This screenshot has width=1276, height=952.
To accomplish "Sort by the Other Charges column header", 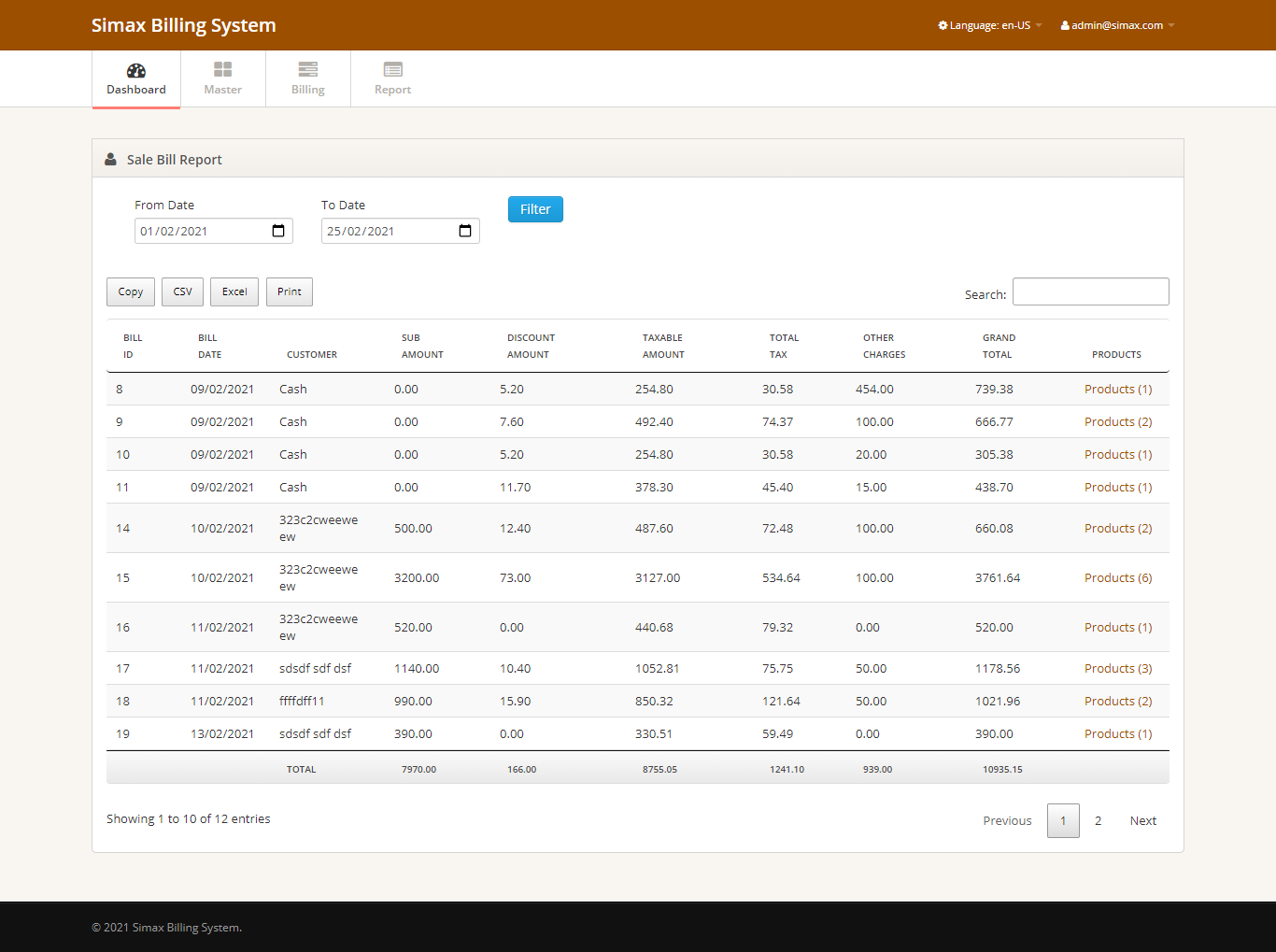I will [884, 346].
